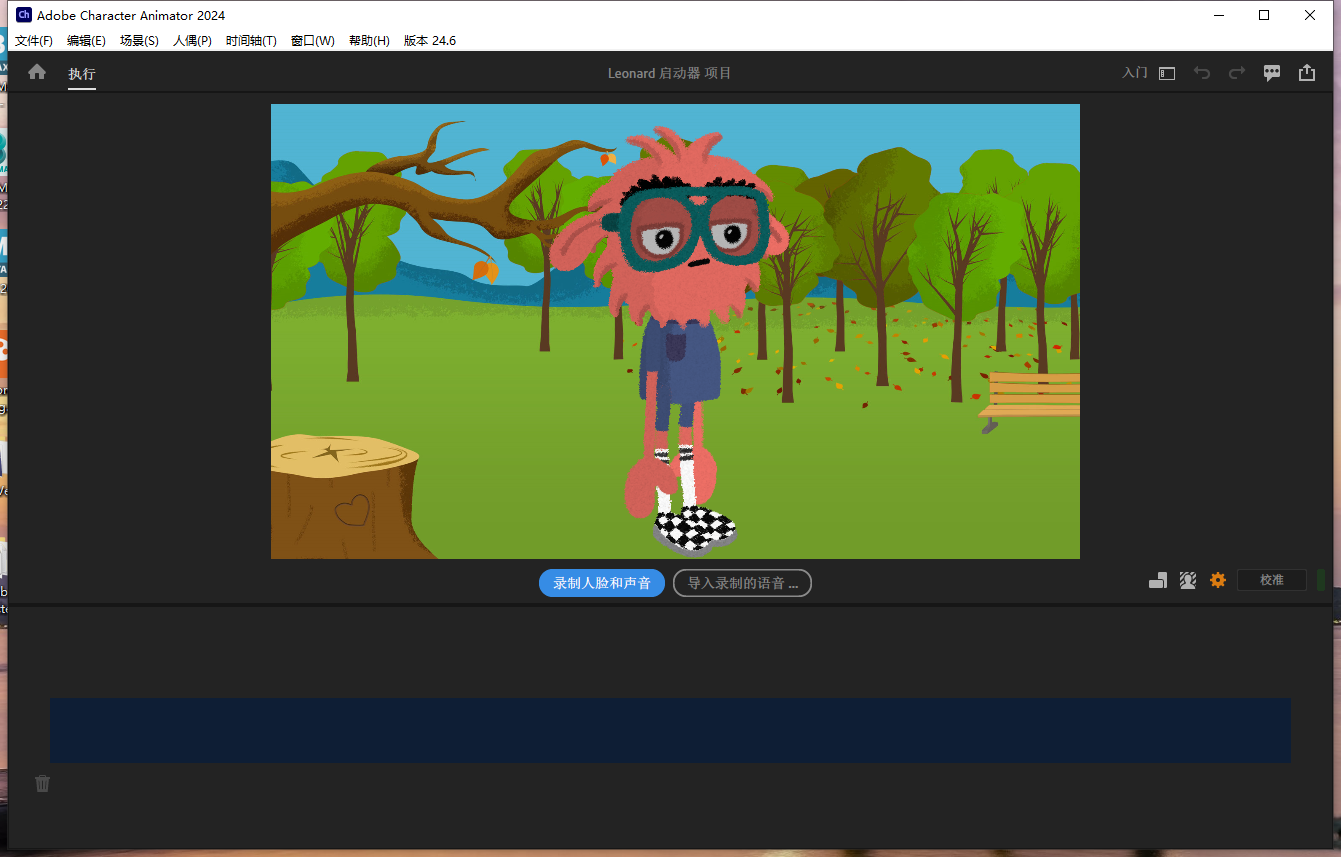The height and width of the screenshot is (857, 1341).
Task: Toggle the transparent background person icon
Action: (x=1188, y=580)
